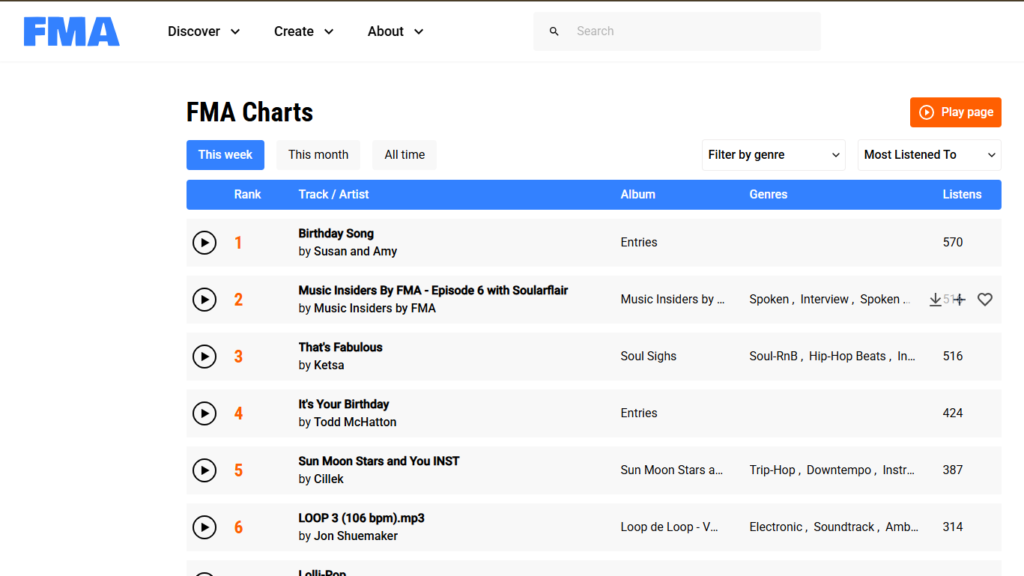The image size is (1024, 576).
Task: Click the Rank column header
Action: [248, 195]
